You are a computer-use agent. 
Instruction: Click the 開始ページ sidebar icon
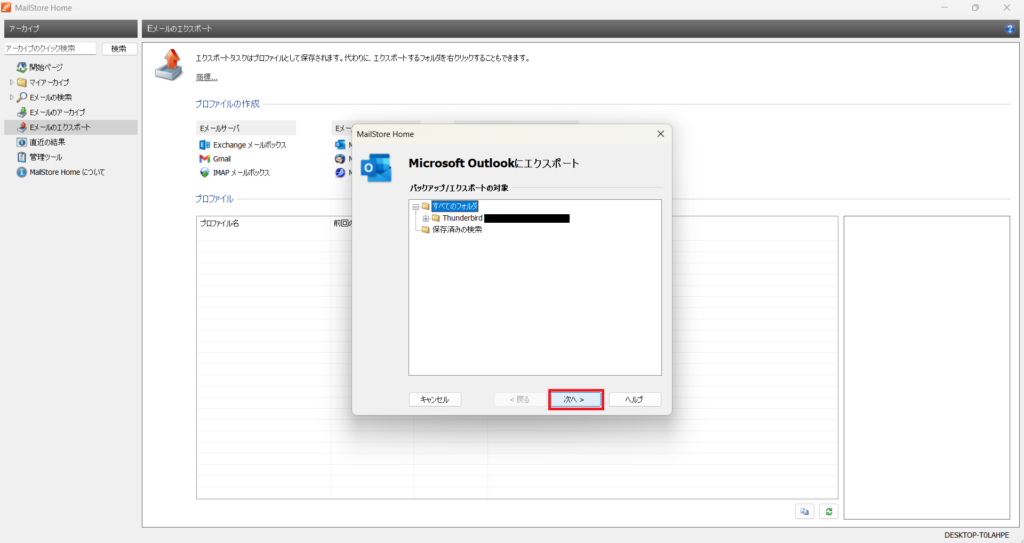point(22,67)
